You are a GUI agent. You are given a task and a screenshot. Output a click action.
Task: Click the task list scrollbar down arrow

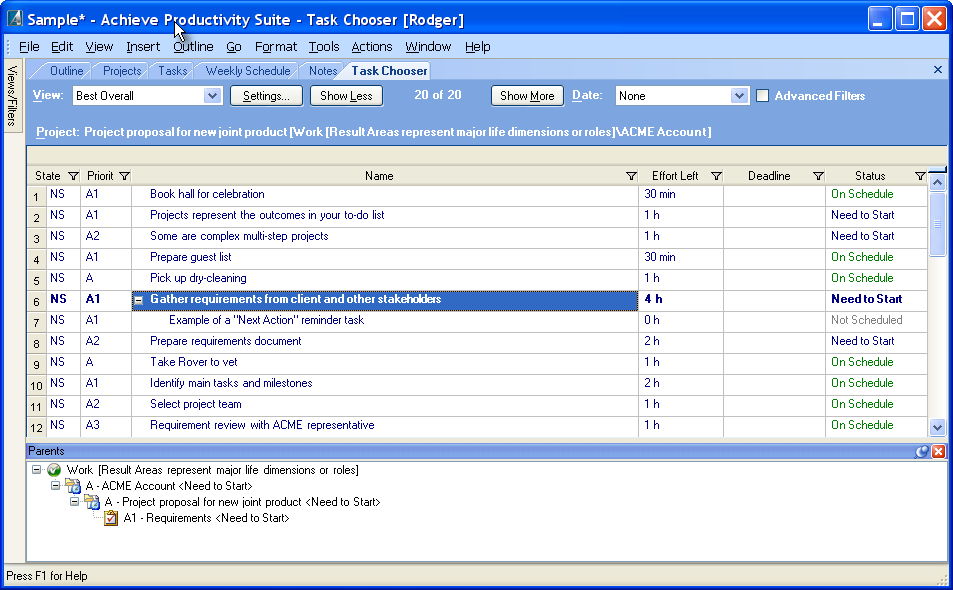pos(937,428)
